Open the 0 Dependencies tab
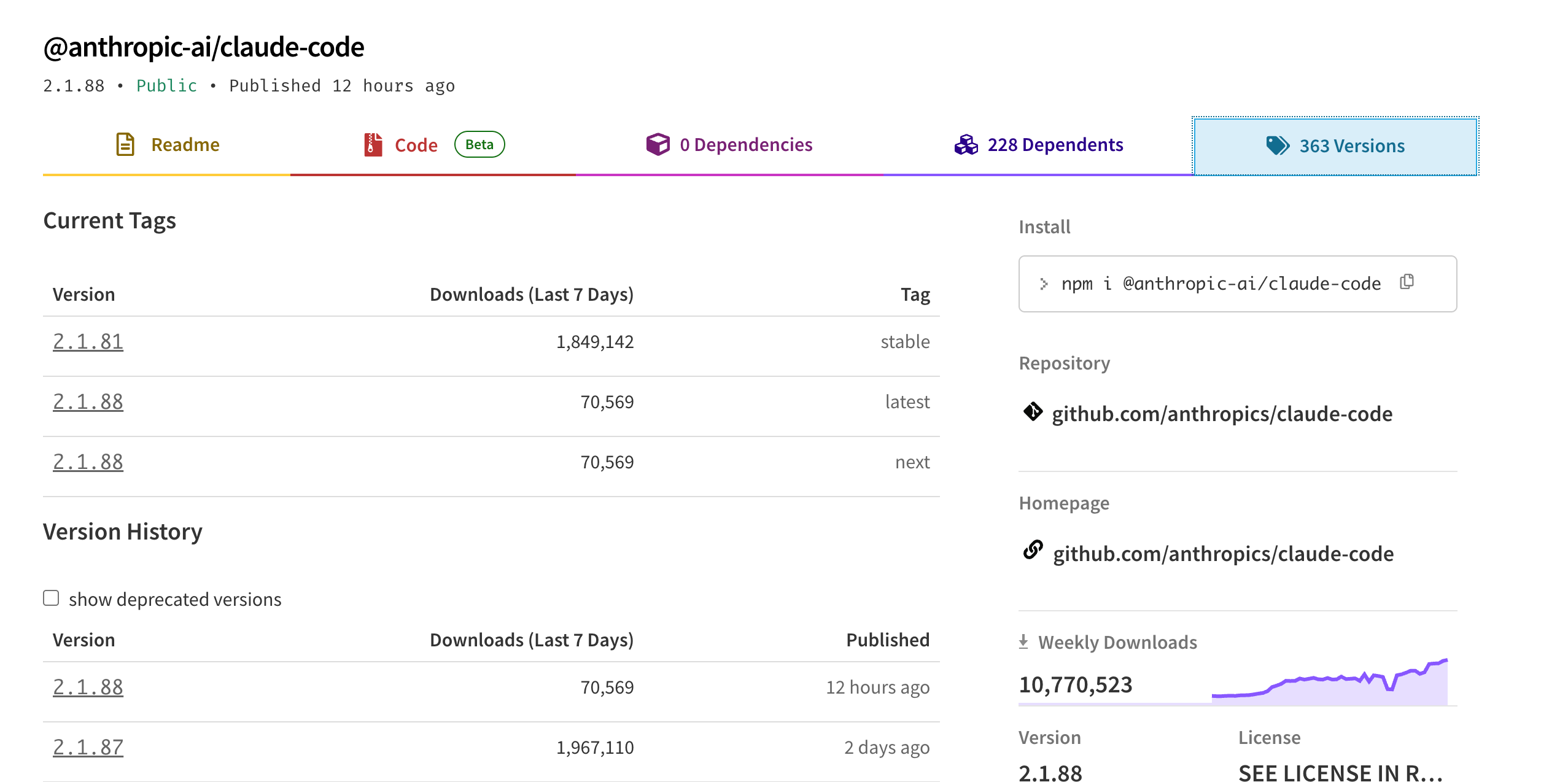 (x=729, y=145)
